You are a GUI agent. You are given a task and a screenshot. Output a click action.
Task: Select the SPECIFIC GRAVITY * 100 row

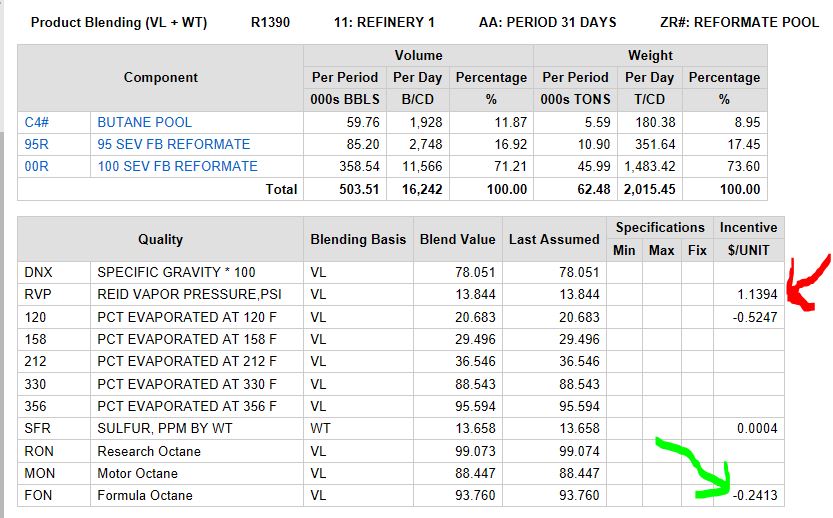pos(168,272)
